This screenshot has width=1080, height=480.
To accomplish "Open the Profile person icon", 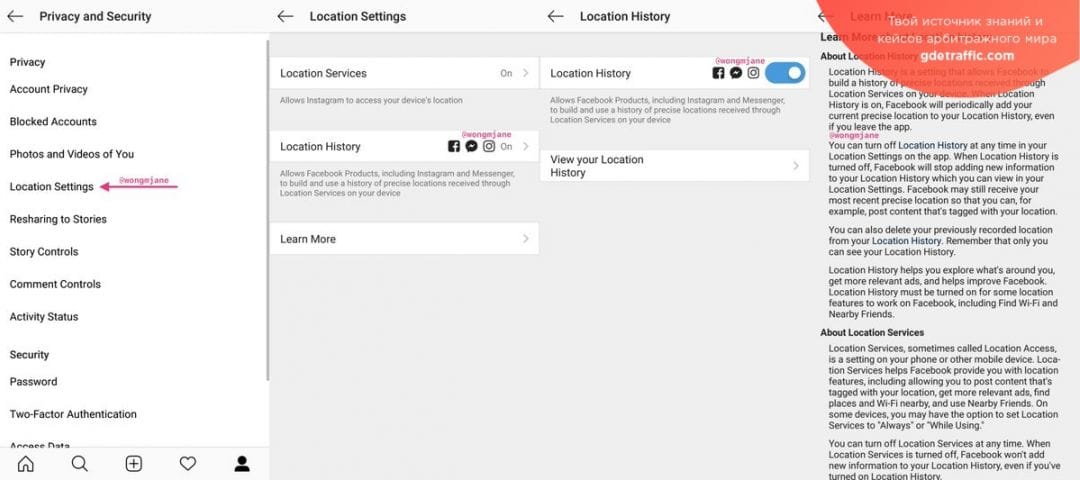I will (x=242, y=463).
